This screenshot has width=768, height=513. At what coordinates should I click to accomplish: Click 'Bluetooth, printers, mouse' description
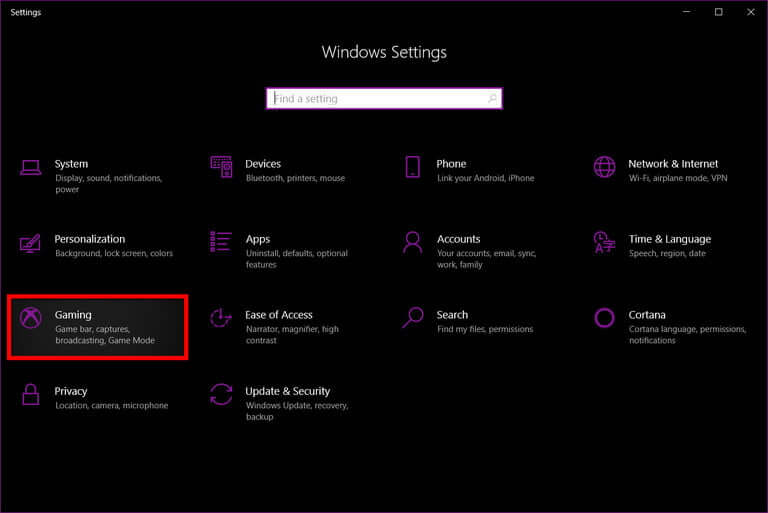295,178
